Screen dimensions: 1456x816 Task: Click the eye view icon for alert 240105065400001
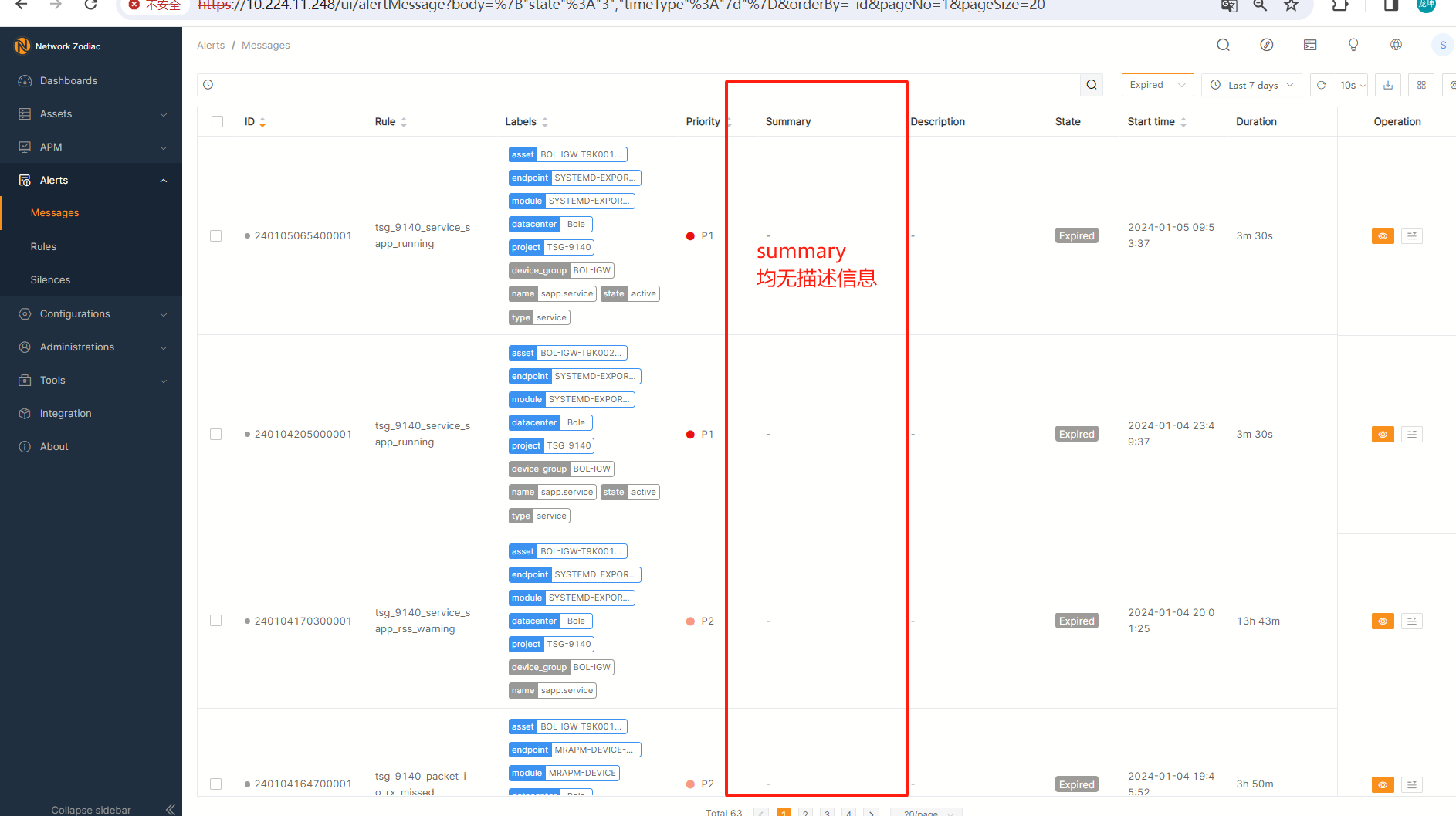pos(1383,236)
